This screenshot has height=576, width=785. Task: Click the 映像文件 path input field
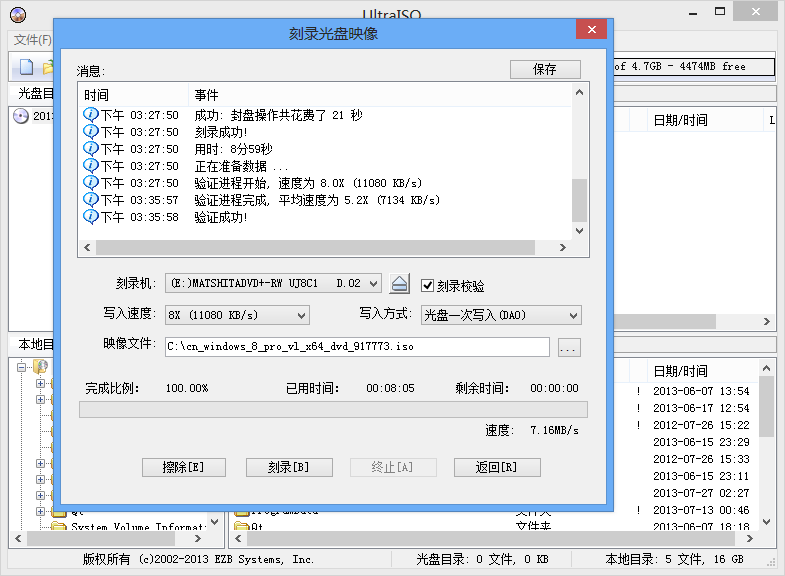coord(357,347)
